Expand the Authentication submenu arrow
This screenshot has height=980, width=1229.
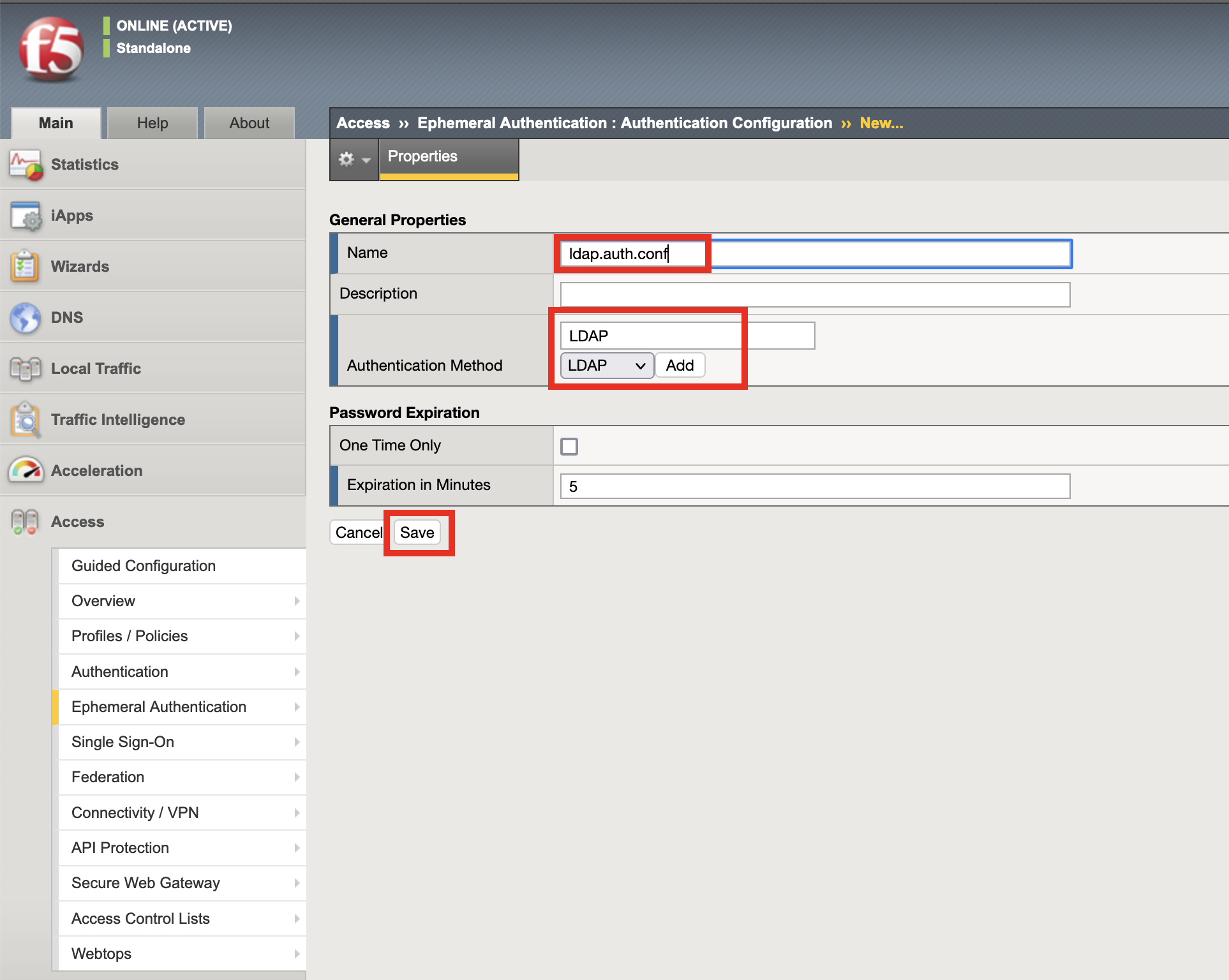click(x=297, y=672)
